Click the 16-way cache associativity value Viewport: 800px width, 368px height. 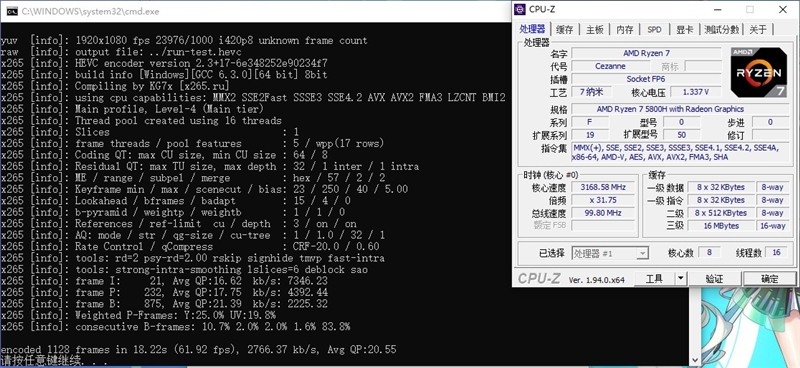[772, 226]
